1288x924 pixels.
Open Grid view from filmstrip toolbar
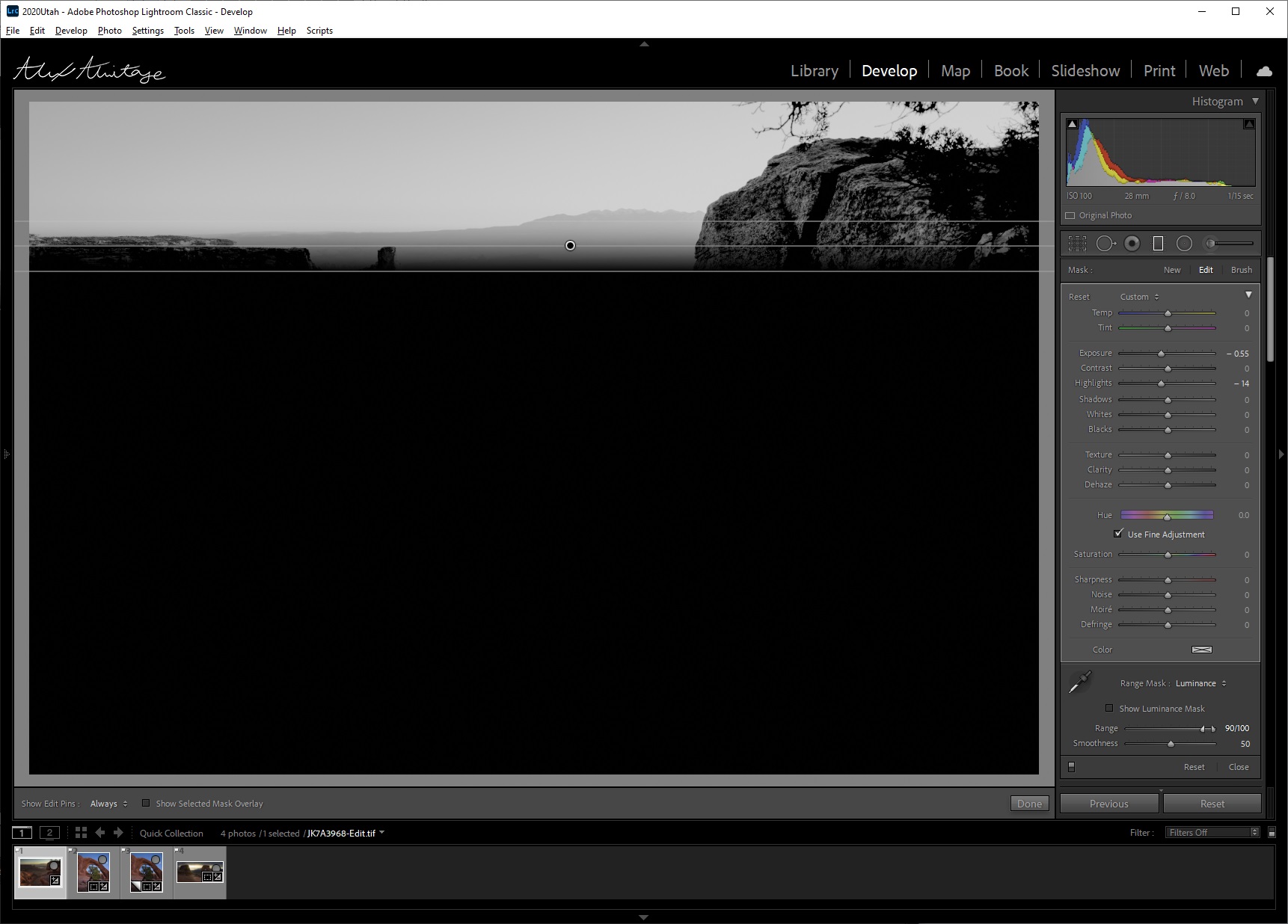81,832
